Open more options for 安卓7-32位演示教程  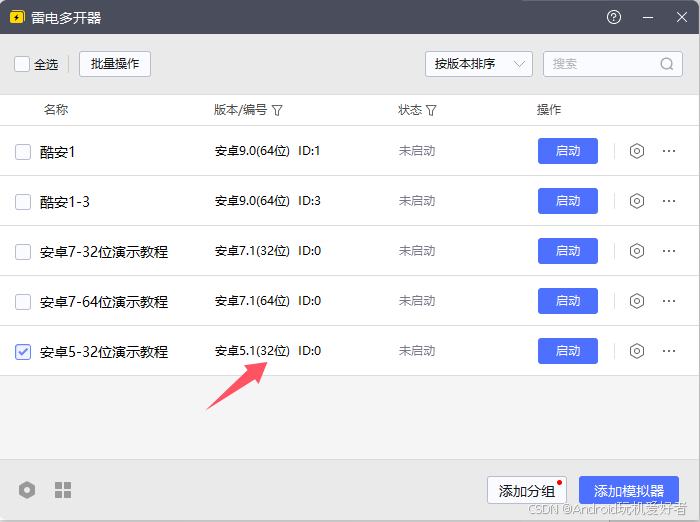[x=669, y=251]
